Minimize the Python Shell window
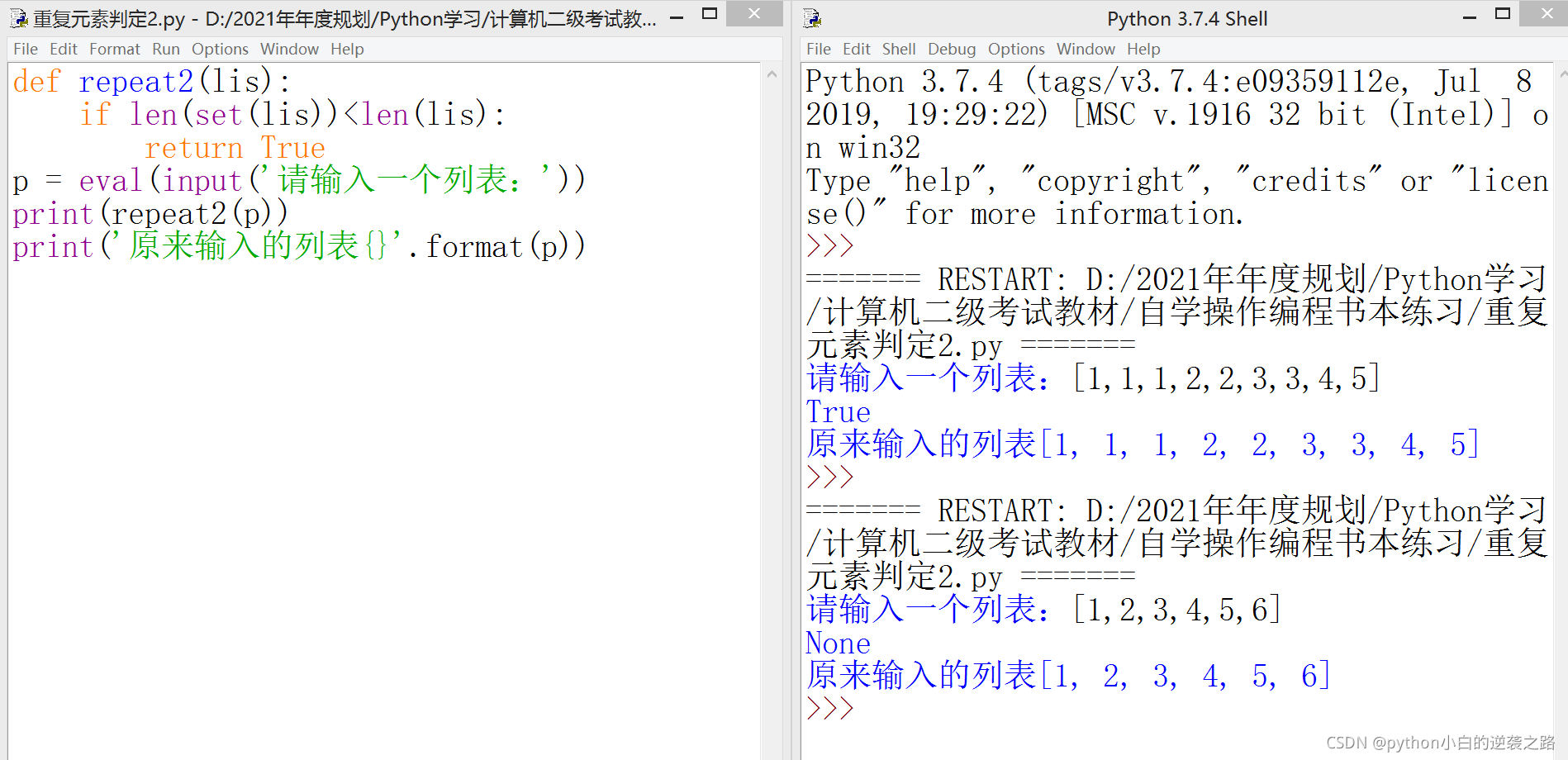The width and height of the screenshot is (1568, 760). click(x=1470, y=16)
